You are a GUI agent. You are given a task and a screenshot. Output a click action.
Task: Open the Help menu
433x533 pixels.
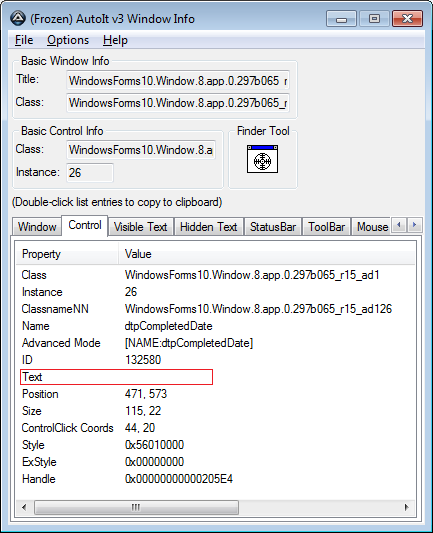tap(116, 40)
